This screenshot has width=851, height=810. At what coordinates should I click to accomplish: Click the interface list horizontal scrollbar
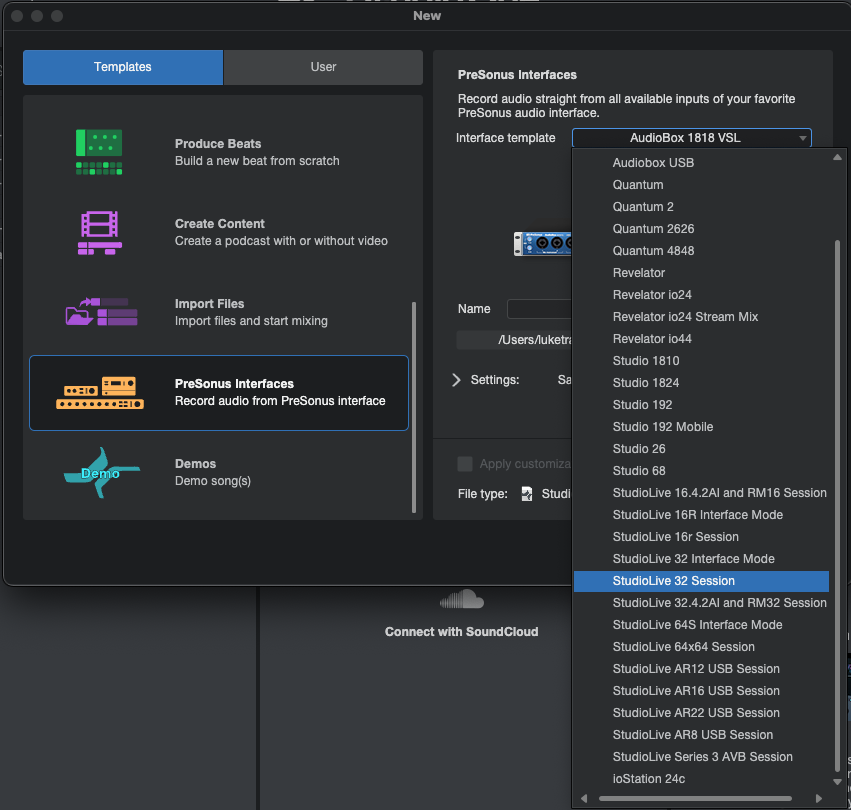[x=695, y=799]
